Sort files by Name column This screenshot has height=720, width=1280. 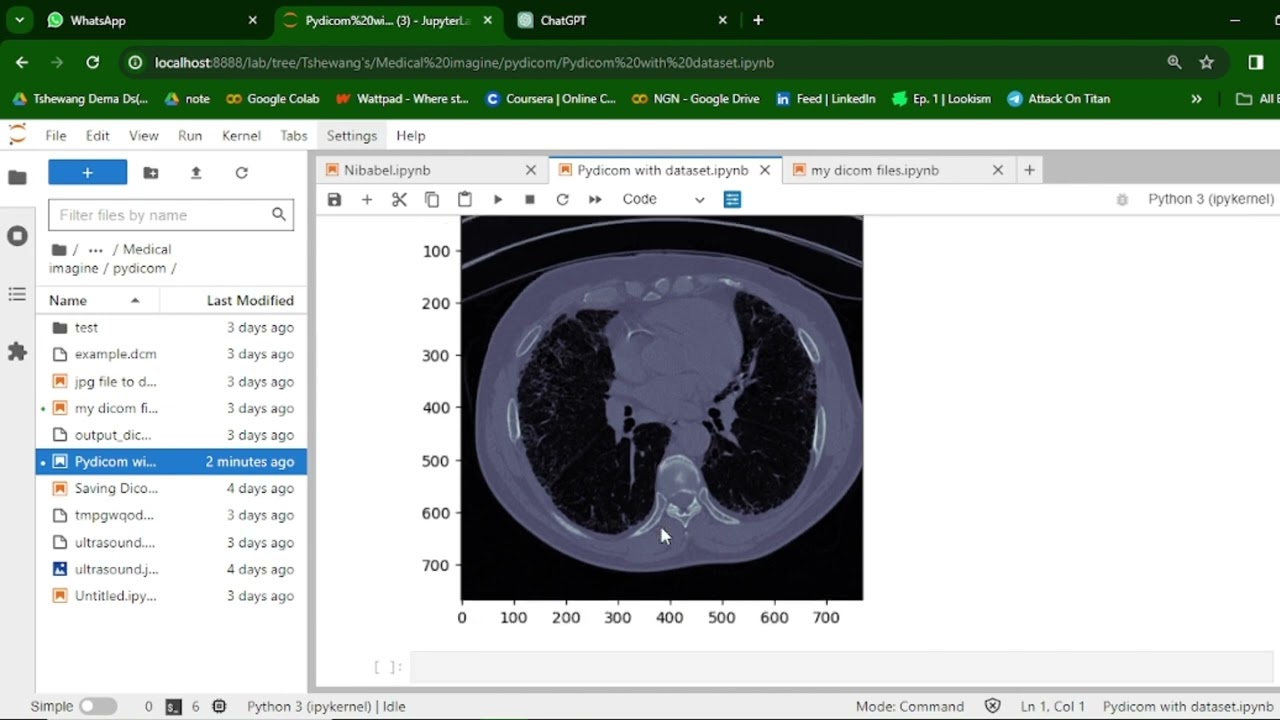coord(98,300)
